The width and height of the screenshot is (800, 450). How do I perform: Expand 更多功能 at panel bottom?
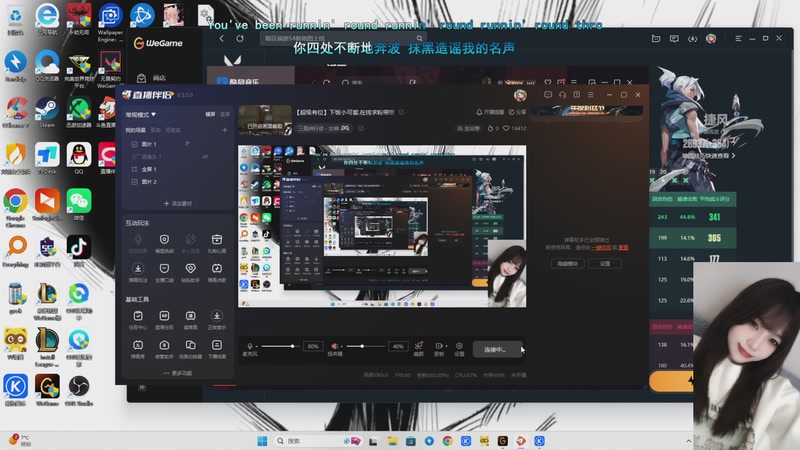point(178,373)
